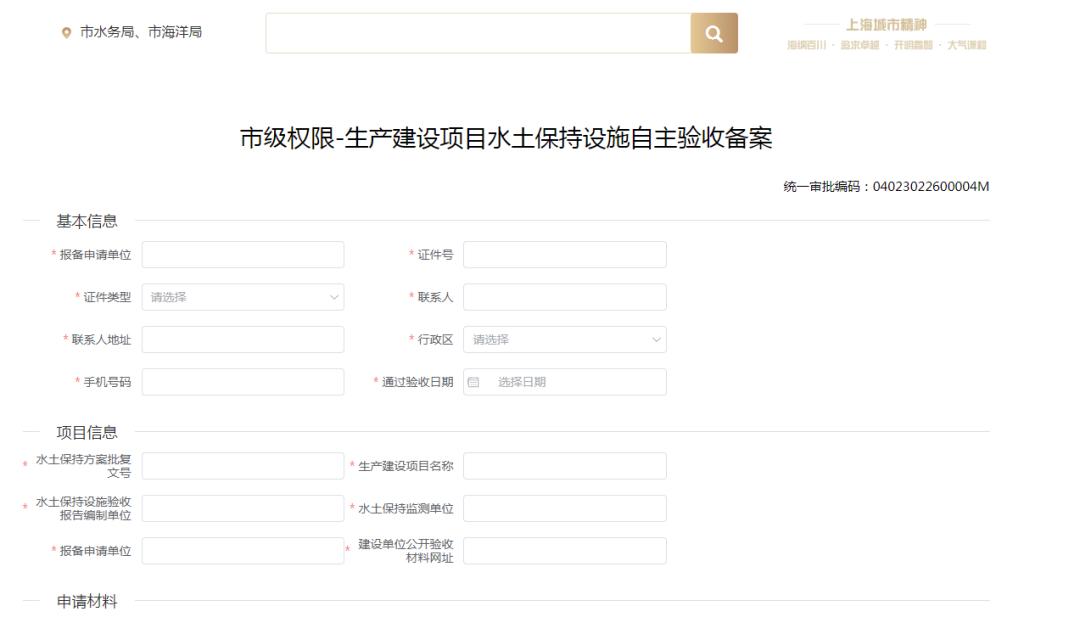Click the 联系人地址 label
This screenshot has height=634, width=1080.
pos(101,340)
